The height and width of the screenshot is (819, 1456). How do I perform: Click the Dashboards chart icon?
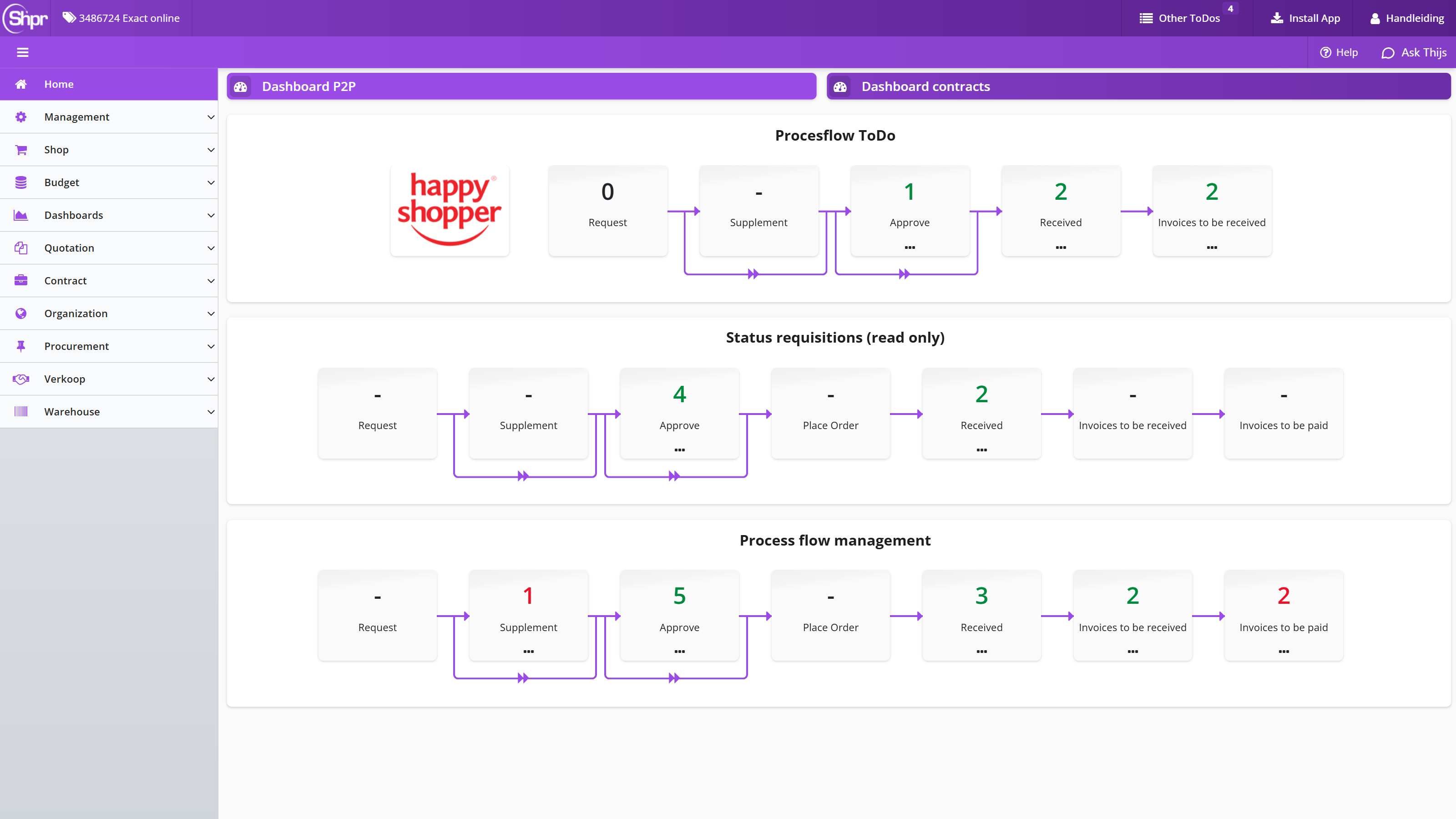click(x=21, y=215)
